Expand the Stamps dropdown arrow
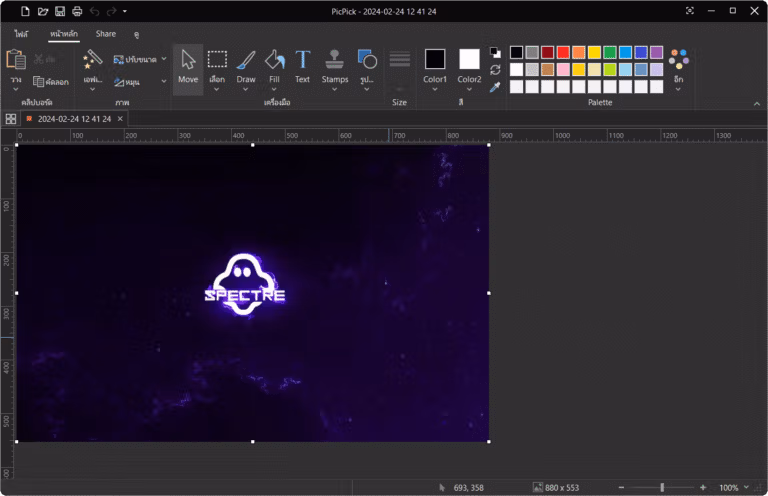 click(x=335, y=90)
